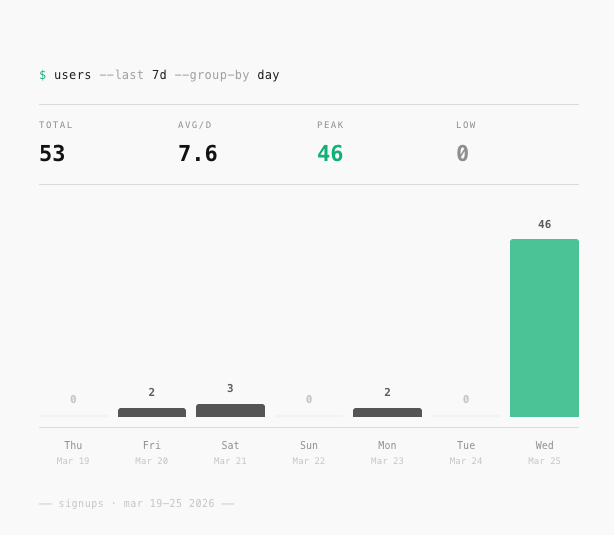Click the green $ prompt symbol

click(43, 75)
